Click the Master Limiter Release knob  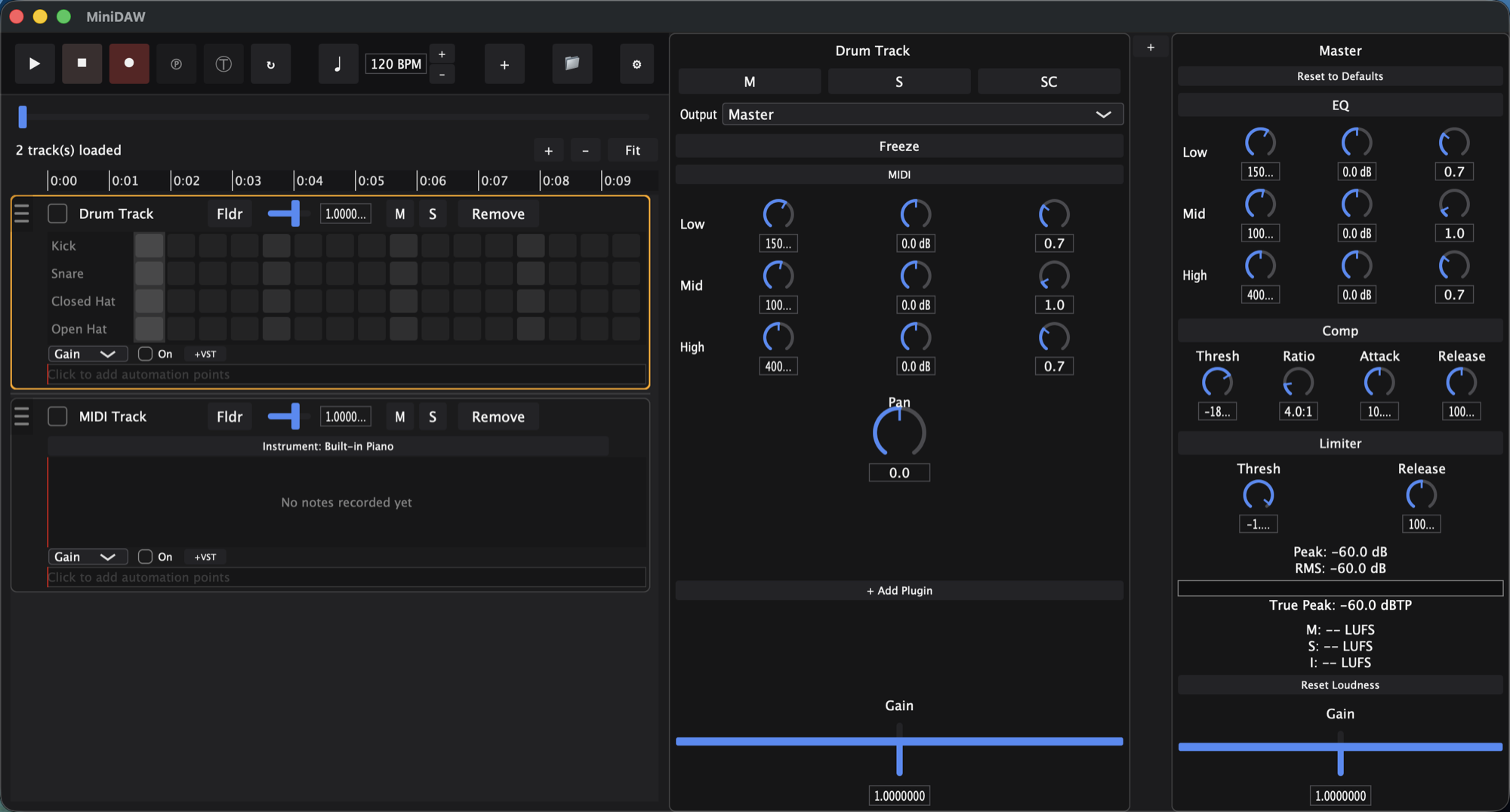[1422, 496]
